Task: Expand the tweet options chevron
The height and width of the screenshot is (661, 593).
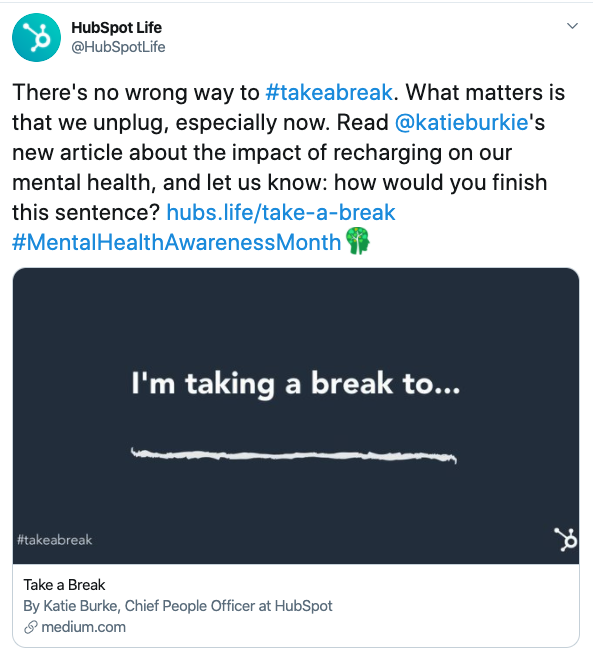Action: (x=572, y=26)
